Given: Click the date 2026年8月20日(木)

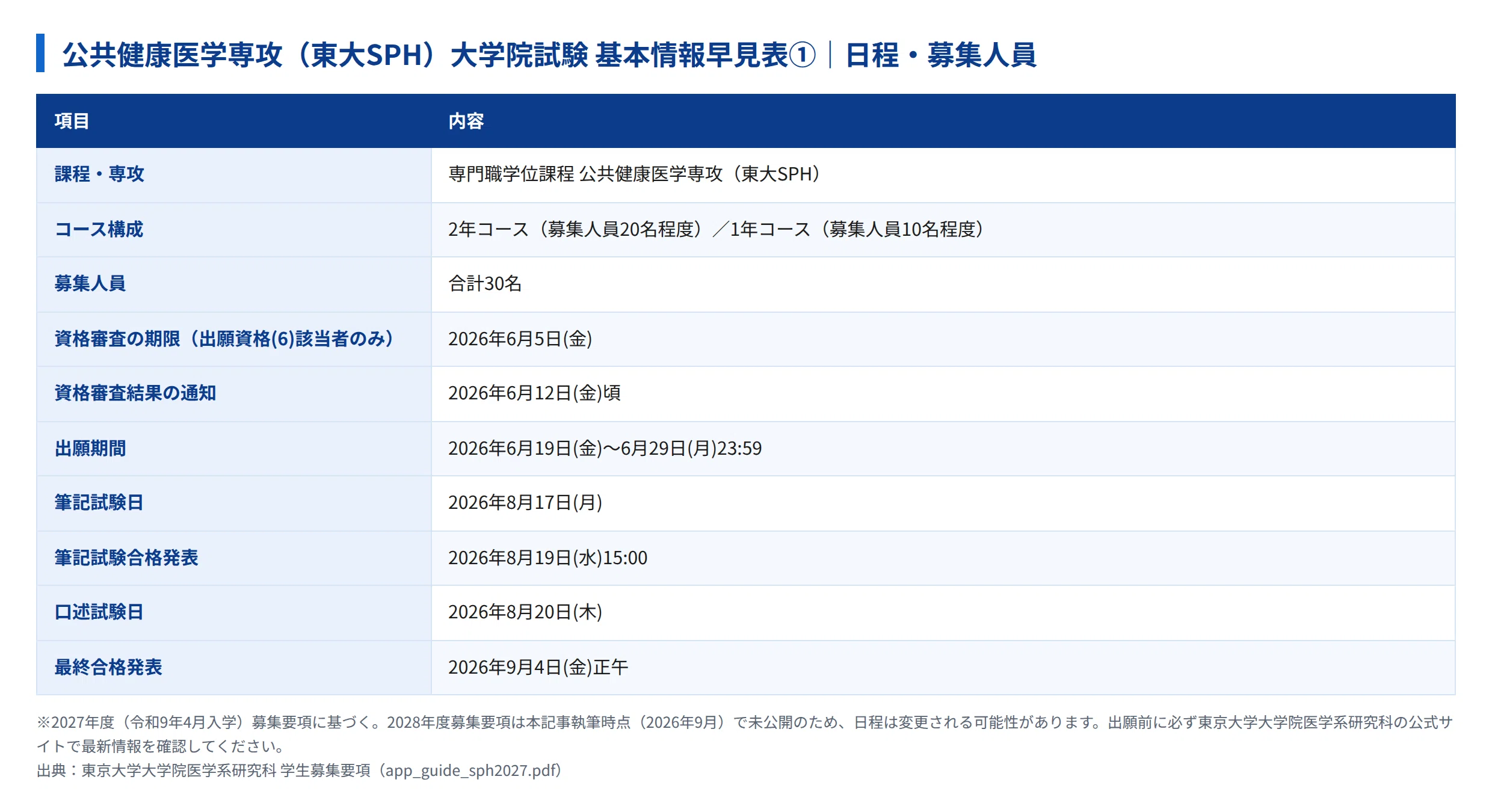Looking at the screenshot, I should [x=525, y=612].
